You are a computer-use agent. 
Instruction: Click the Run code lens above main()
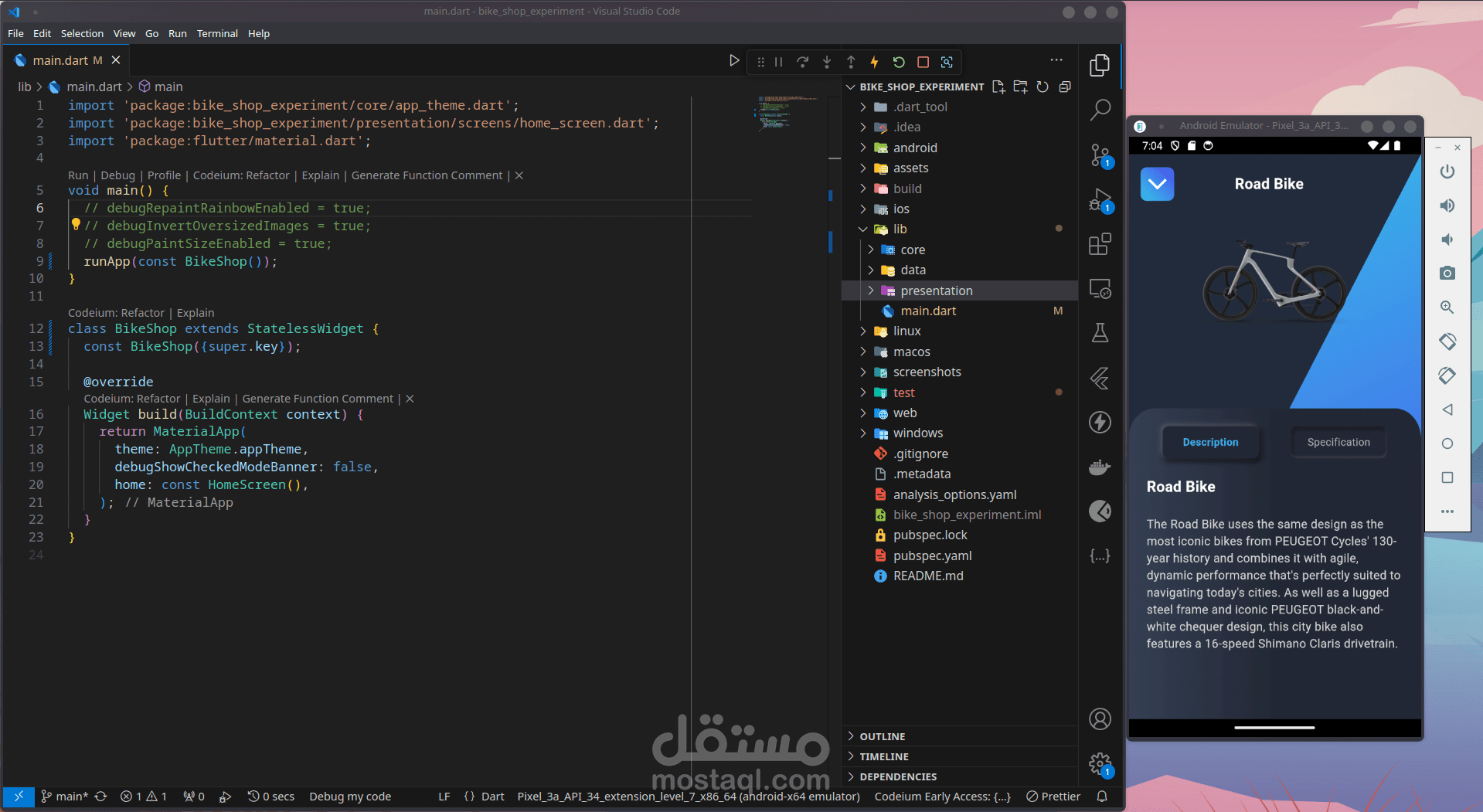pos(78,175)
